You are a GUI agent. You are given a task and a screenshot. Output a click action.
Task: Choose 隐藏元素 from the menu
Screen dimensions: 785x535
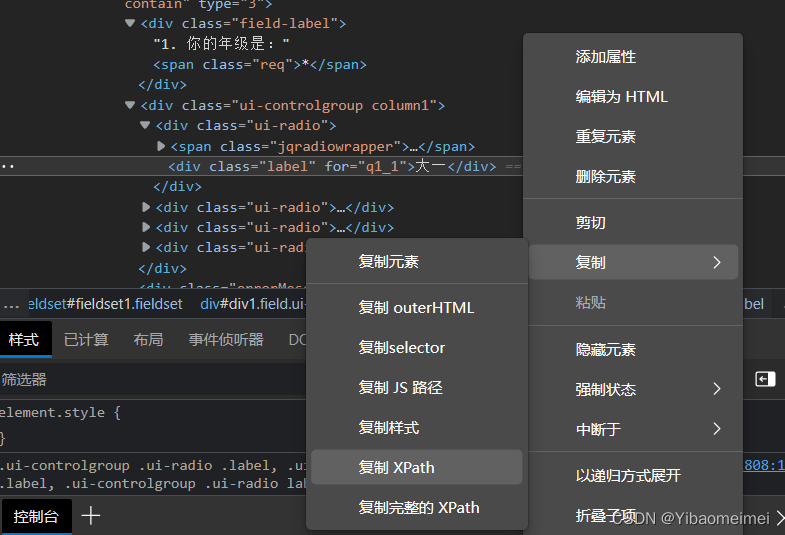[633, 349]
